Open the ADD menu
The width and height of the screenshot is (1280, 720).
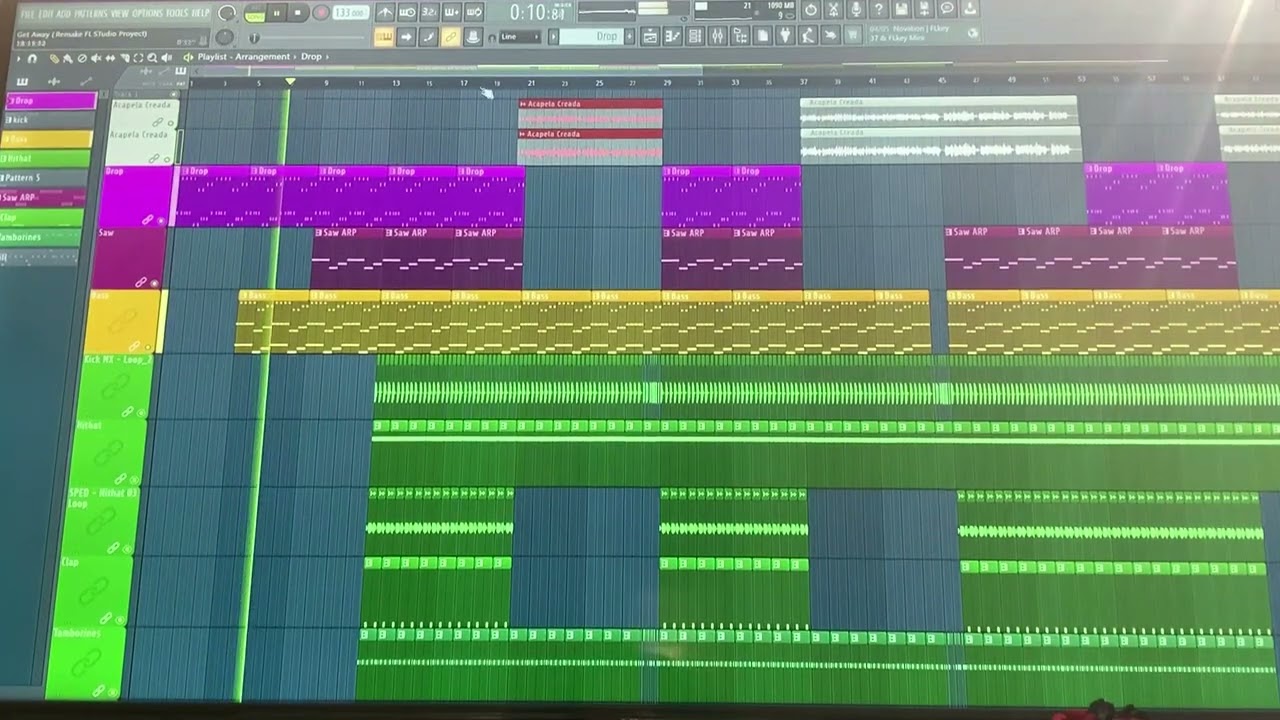click(x=64, y=13)
